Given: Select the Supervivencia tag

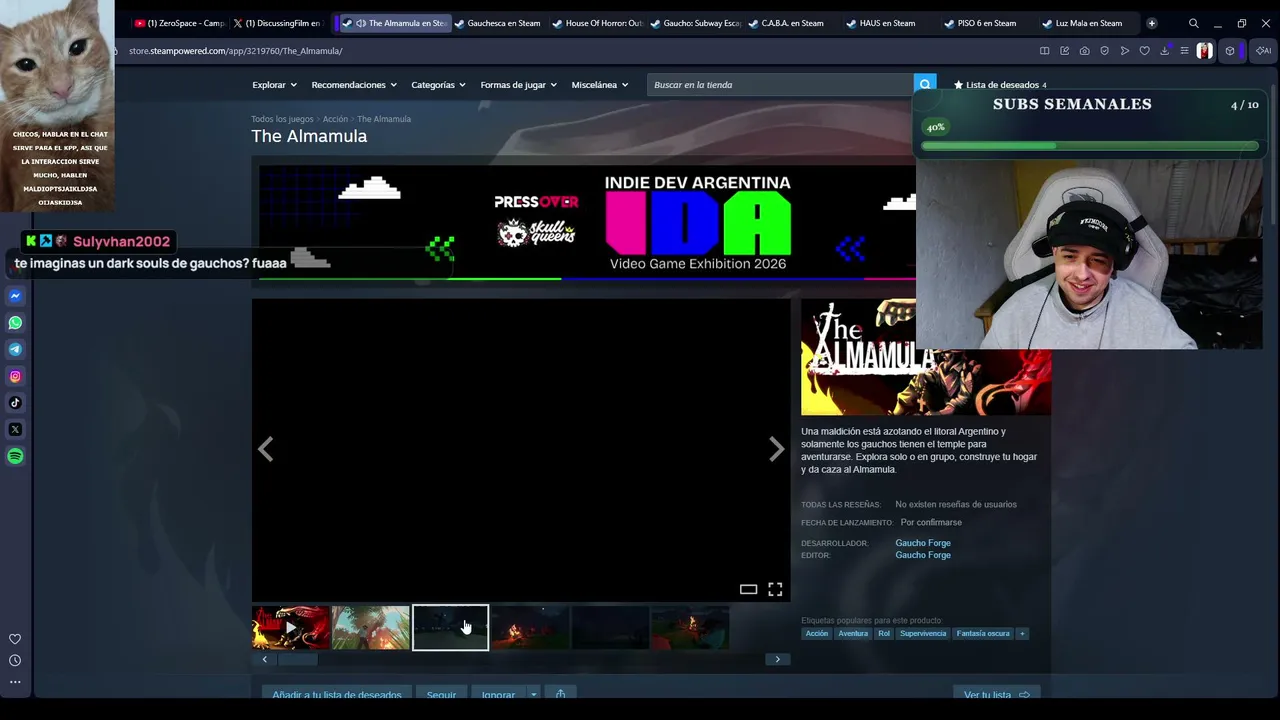Looking at the screenshot, I should pyautogui.click(x=923, y=634).
